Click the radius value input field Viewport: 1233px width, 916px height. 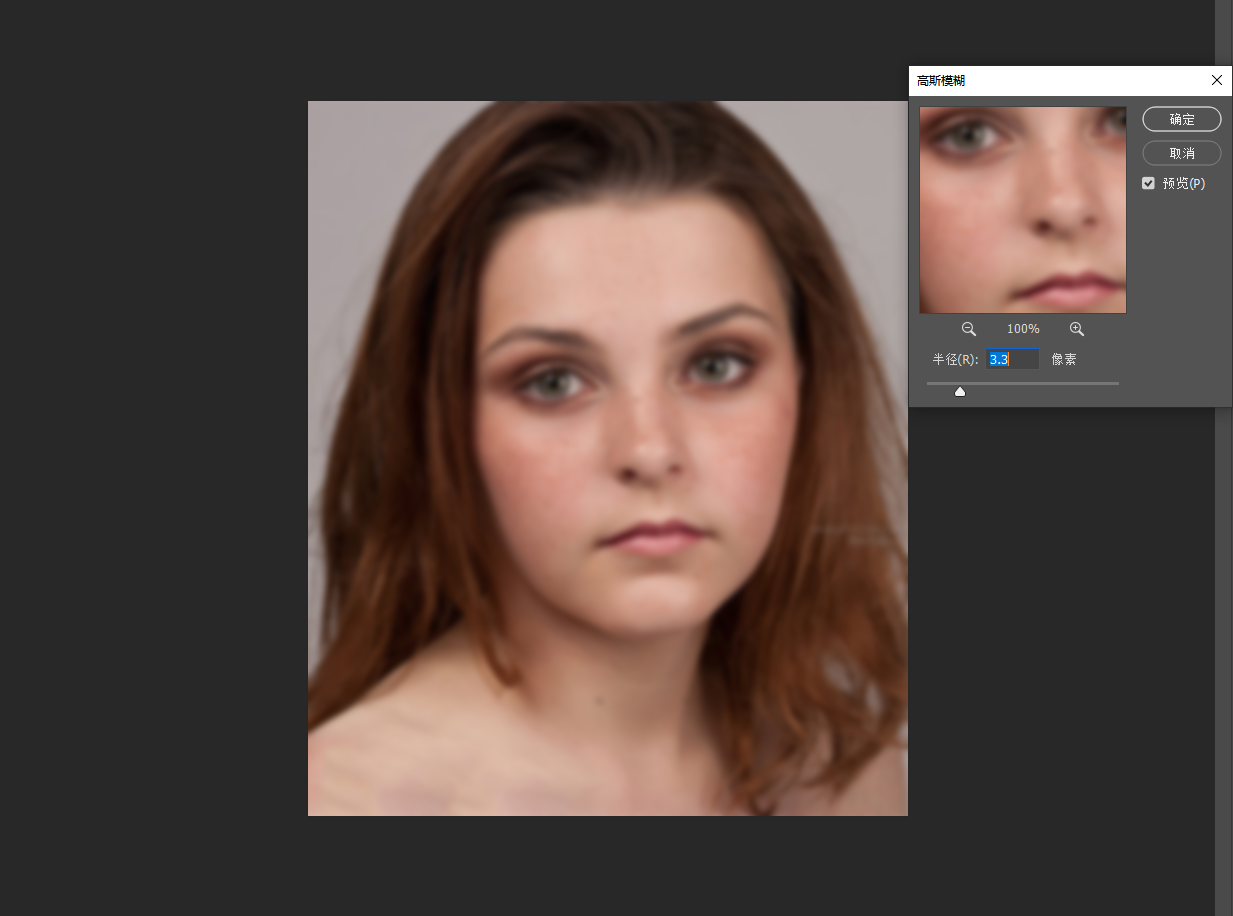[x=1013, y=359]
